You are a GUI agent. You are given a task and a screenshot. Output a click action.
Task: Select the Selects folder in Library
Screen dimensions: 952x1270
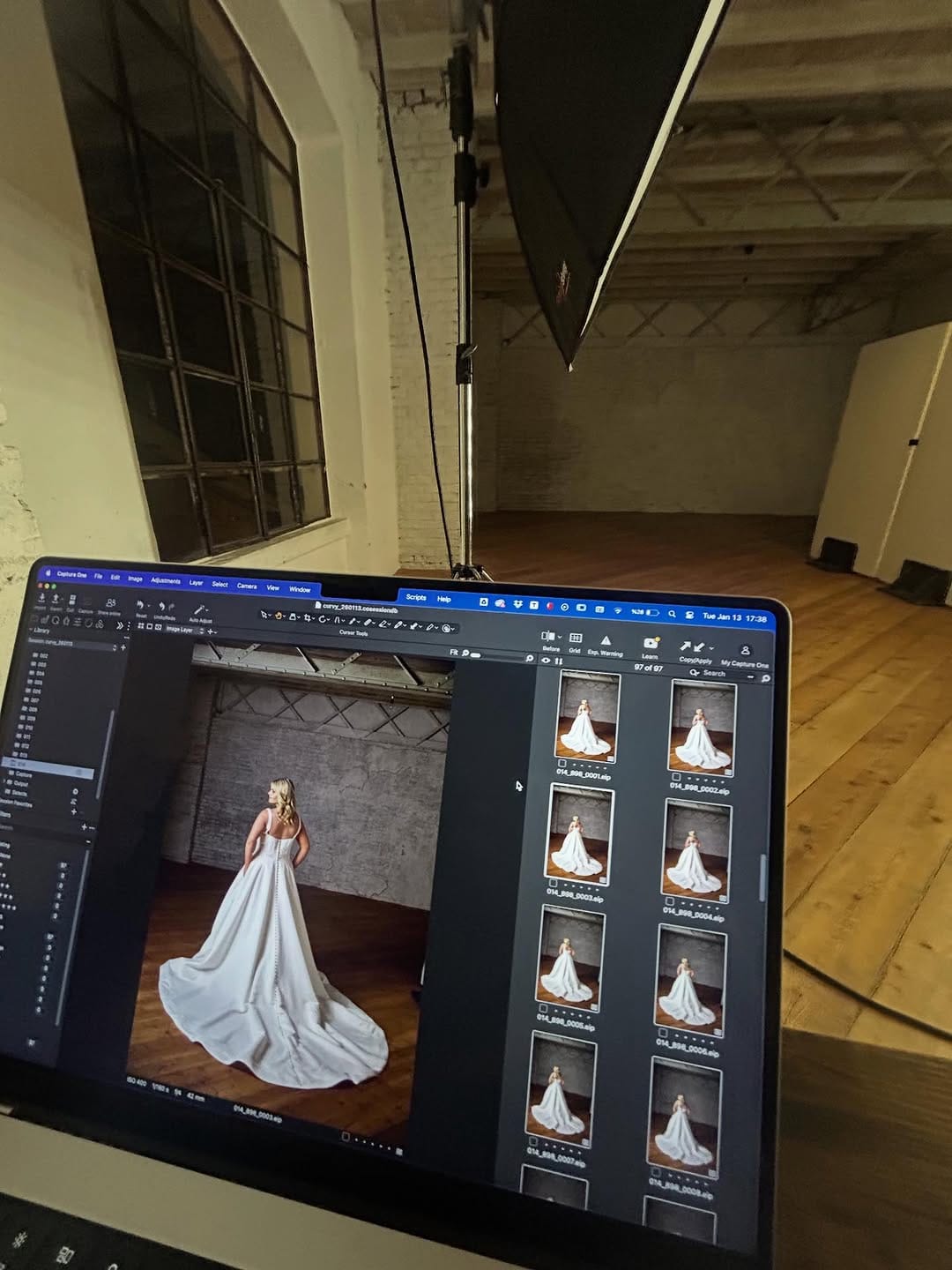coord(18,793)
